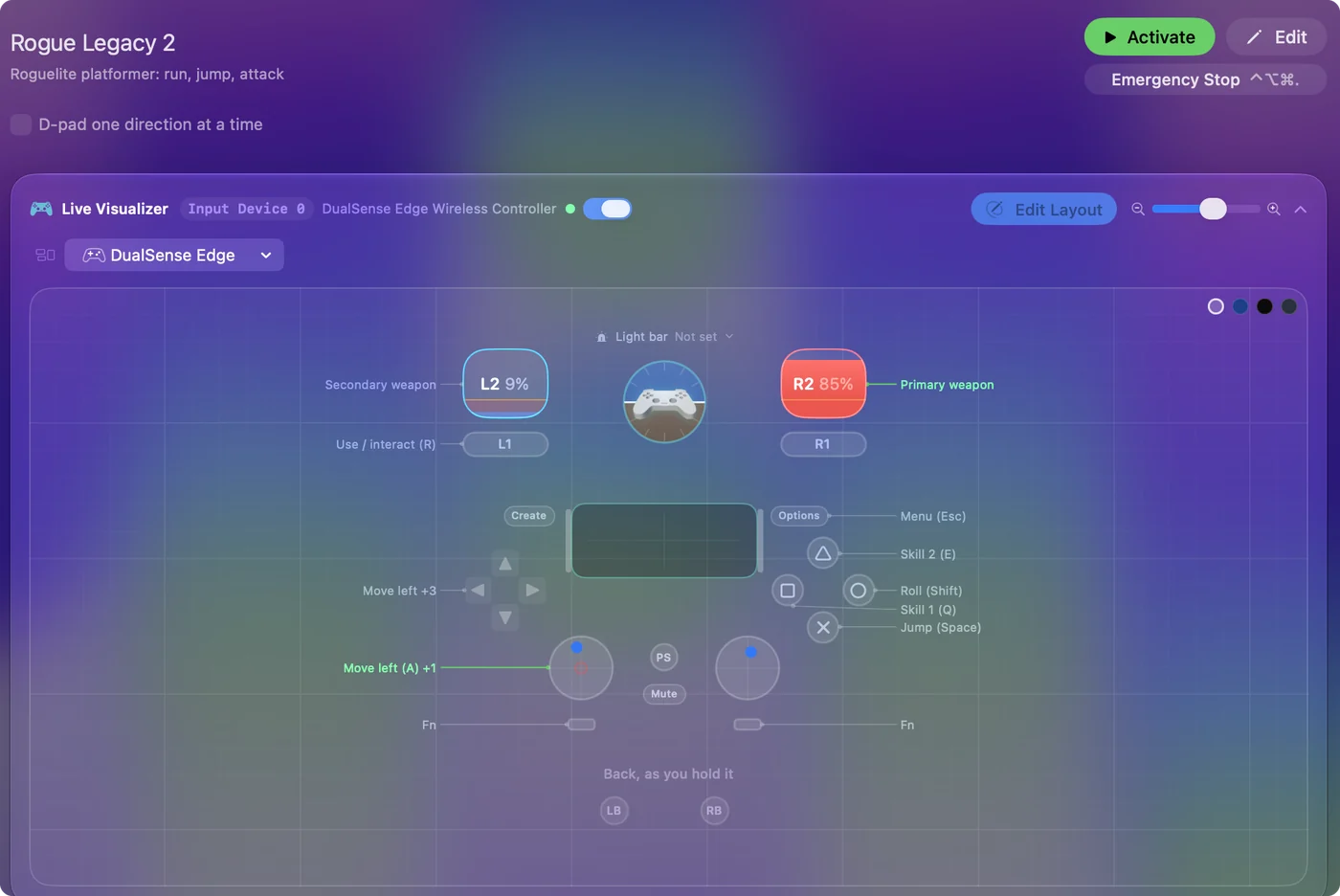Click the Create button

click(x=529, y=516)
